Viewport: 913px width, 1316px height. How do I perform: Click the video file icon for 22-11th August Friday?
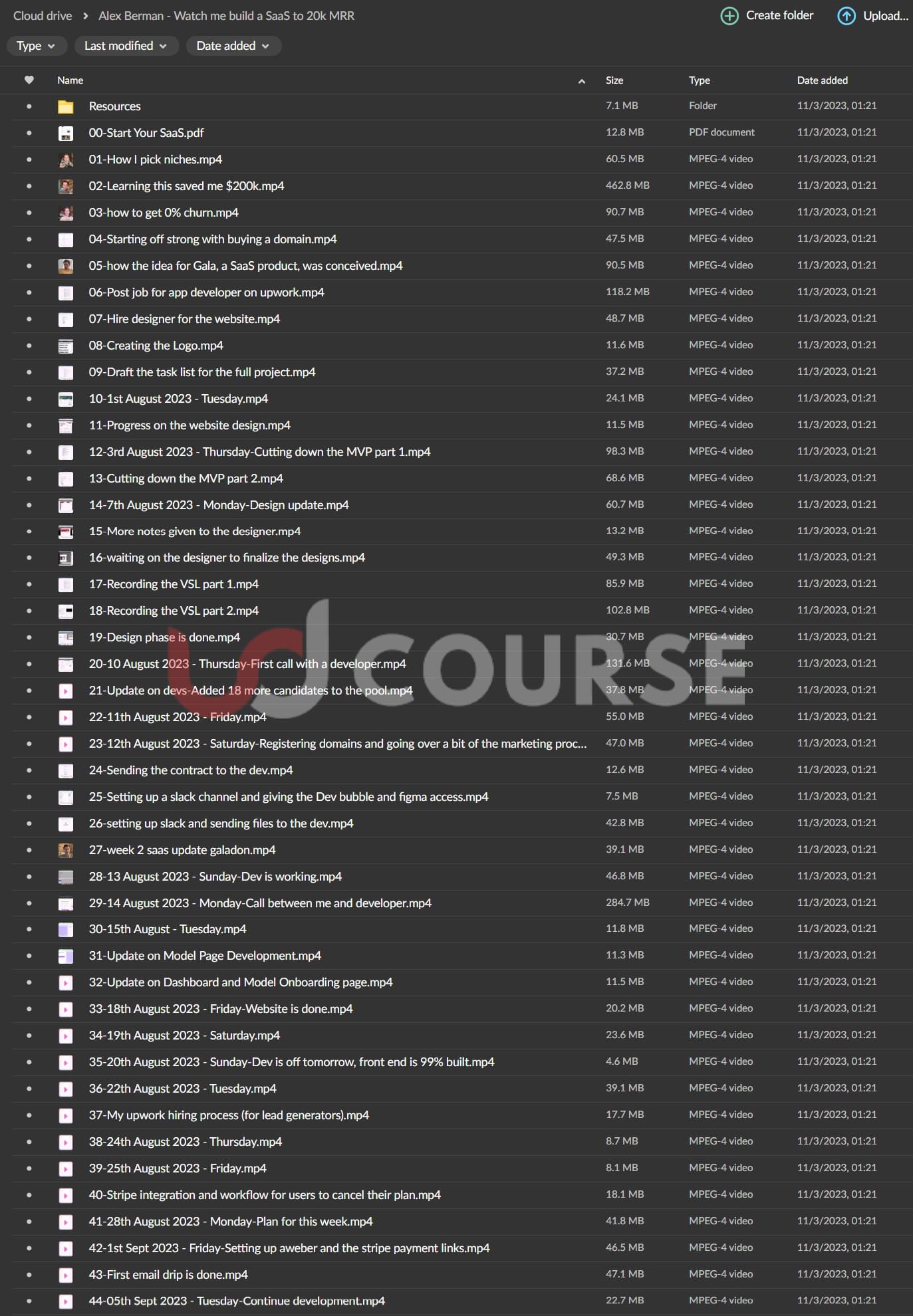(65, 717)
